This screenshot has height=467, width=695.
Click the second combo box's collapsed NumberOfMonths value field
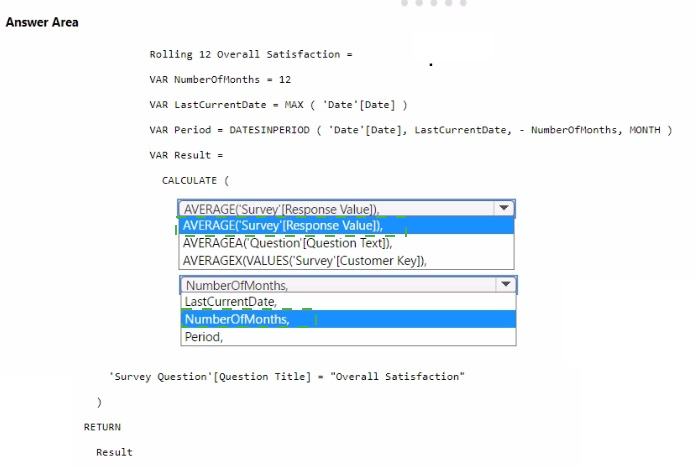335,285
